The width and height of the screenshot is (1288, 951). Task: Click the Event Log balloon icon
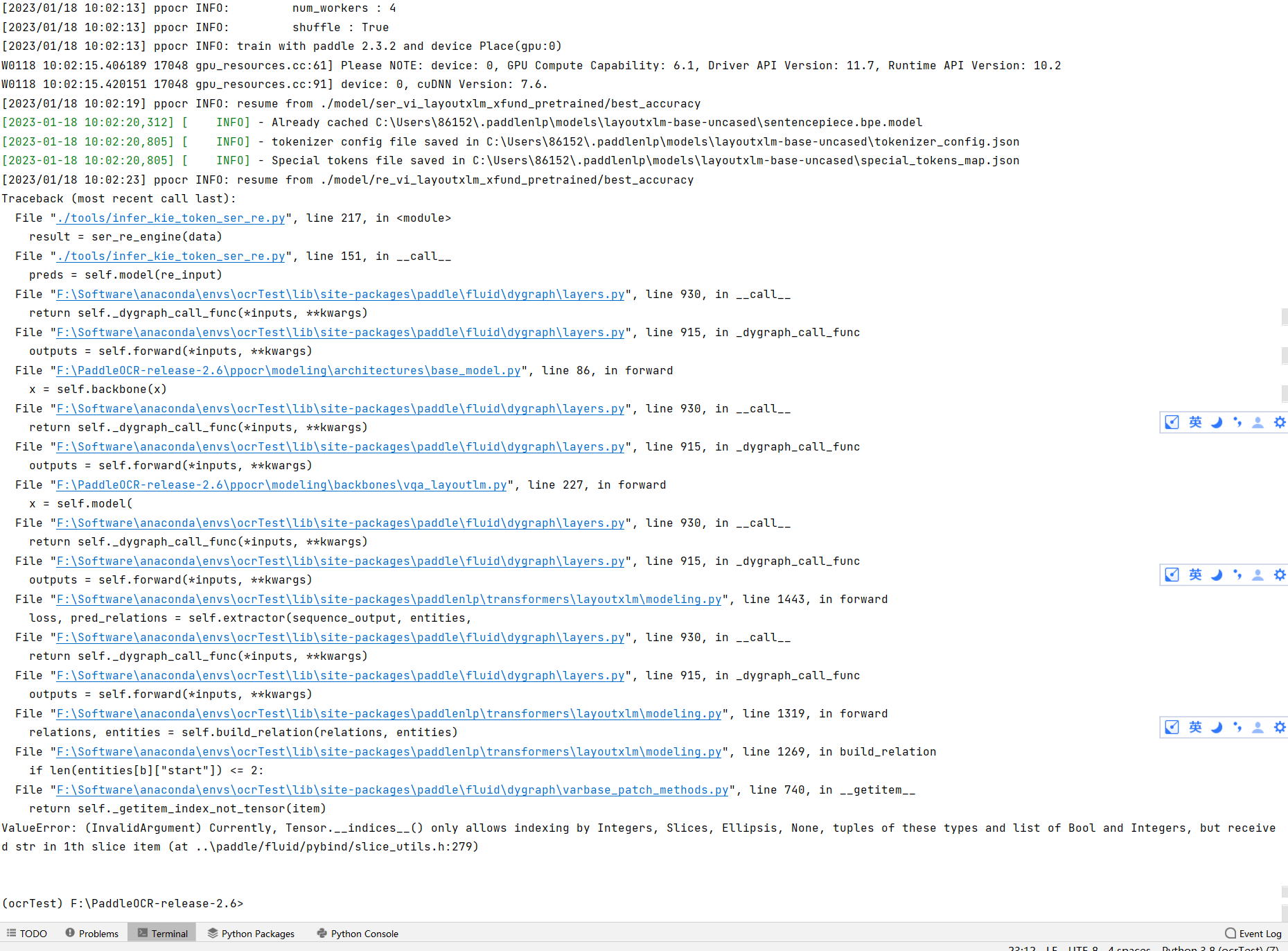pos(1230,933)
